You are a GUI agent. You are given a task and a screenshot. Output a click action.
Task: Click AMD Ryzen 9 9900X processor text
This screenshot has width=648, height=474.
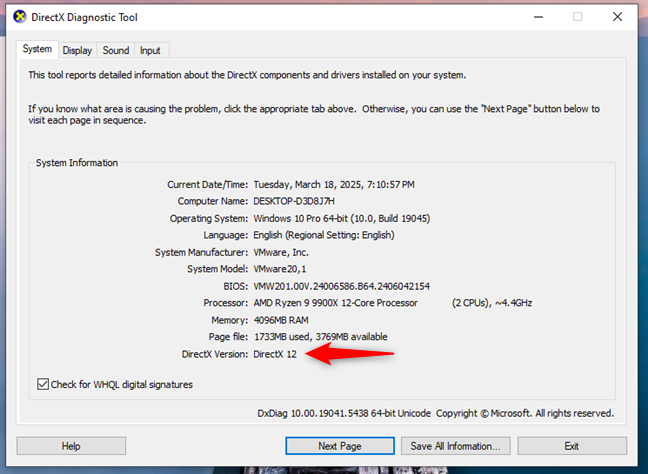click(x=336, y=303)
